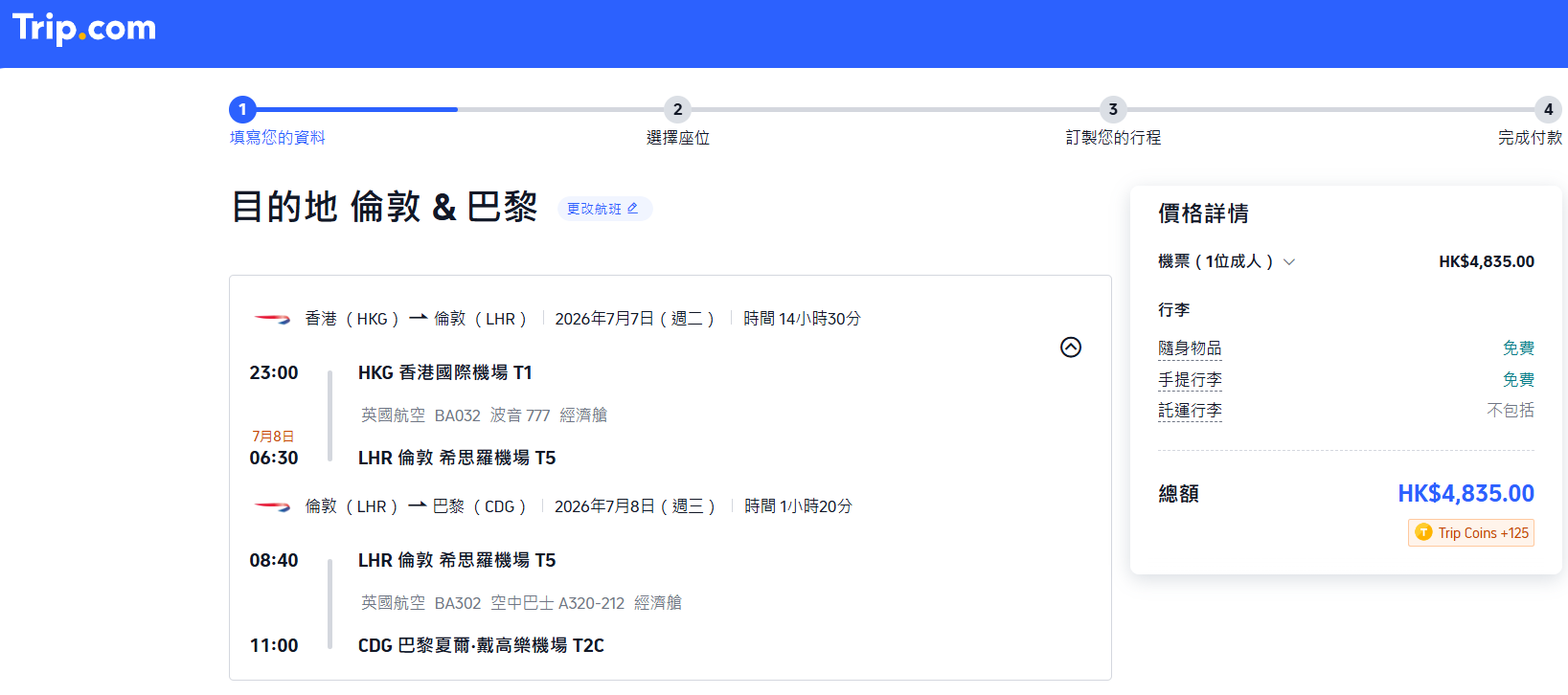Image resolution: width=1568 pixels, height=695 pixels.
Task: Open the 託運行李 baggage info
Action: (1190, 411)
